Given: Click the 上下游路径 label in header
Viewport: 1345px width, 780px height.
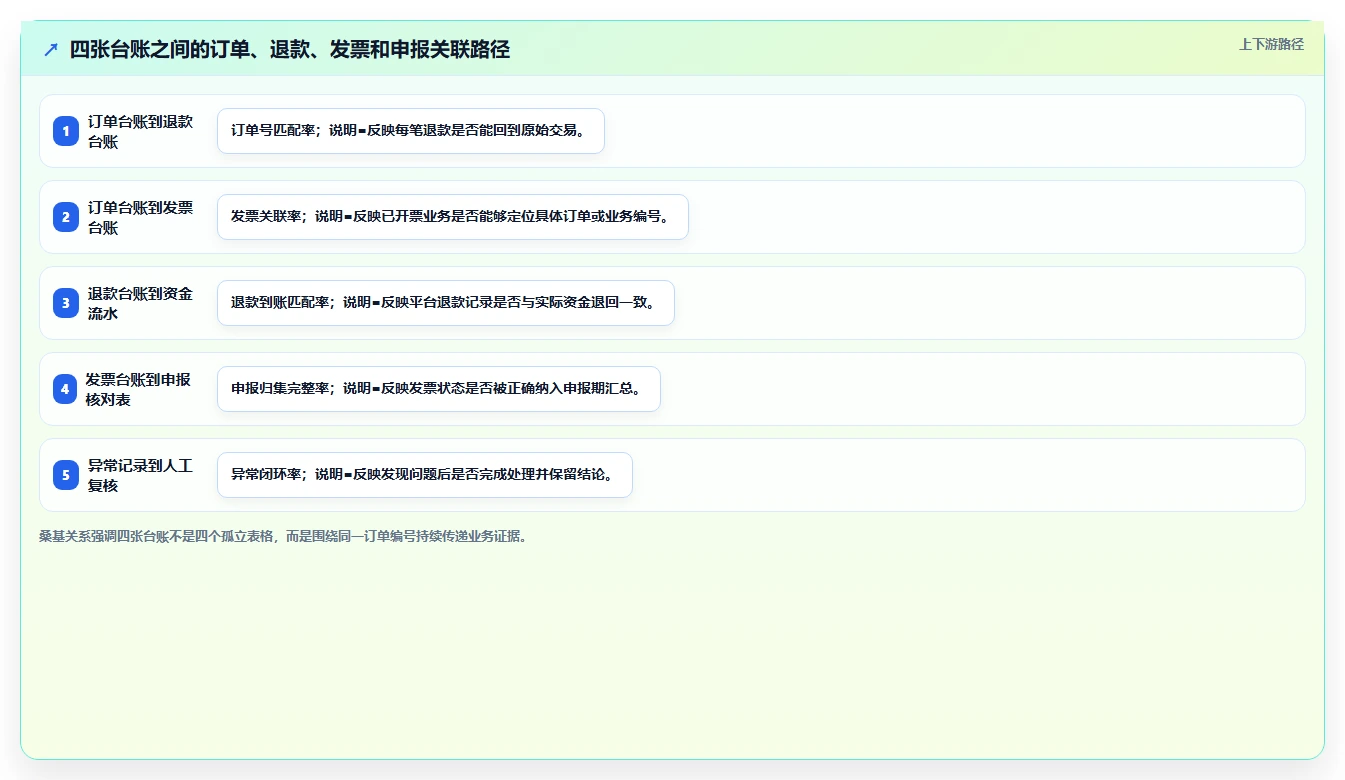Looking at the screenshot, I should (x=1271, y=44).
